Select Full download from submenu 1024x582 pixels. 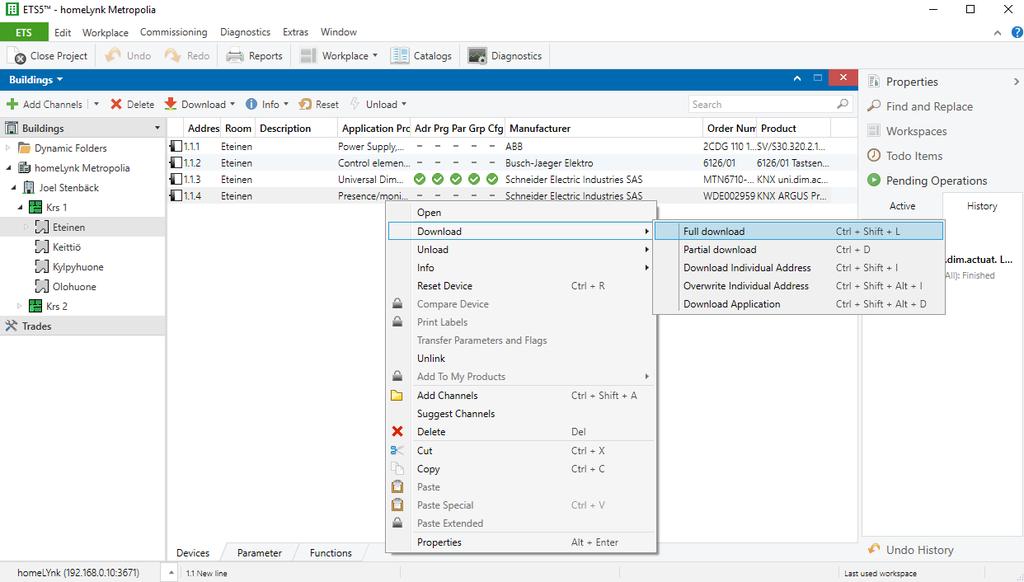(799, 231)
